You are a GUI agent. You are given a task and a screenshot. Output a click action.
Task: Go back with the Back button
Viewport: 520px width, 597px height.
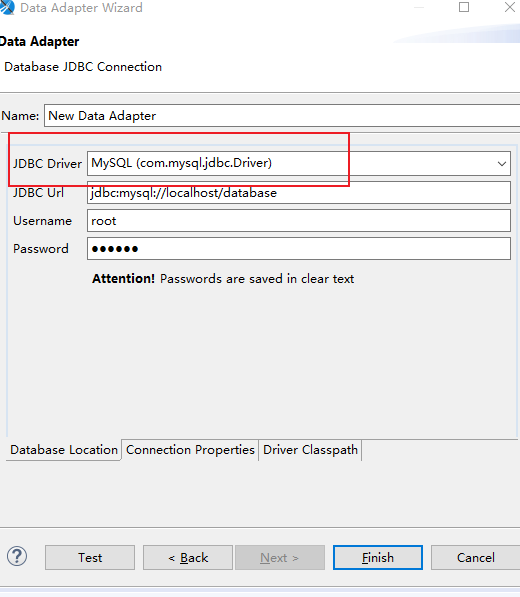point(188,557)
